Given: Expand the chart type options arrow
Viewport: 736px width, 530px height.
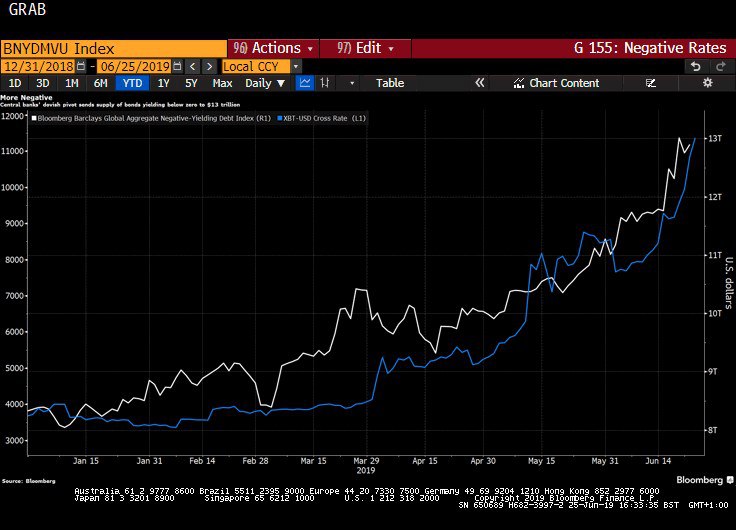Looking at the screenshot, I should tap(352, 84).
